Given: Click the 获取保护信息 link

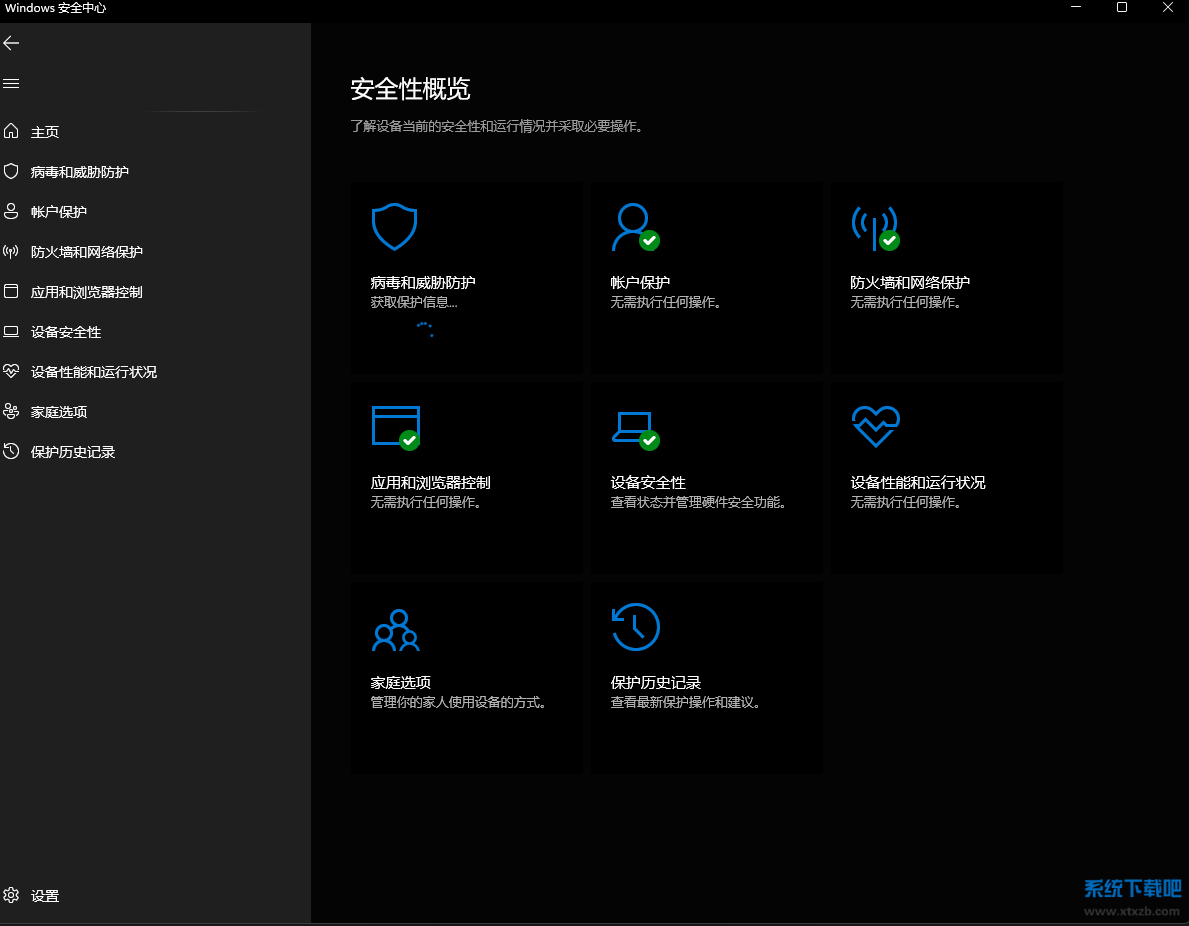Looking at the screenshot, I should pos(411,302).
